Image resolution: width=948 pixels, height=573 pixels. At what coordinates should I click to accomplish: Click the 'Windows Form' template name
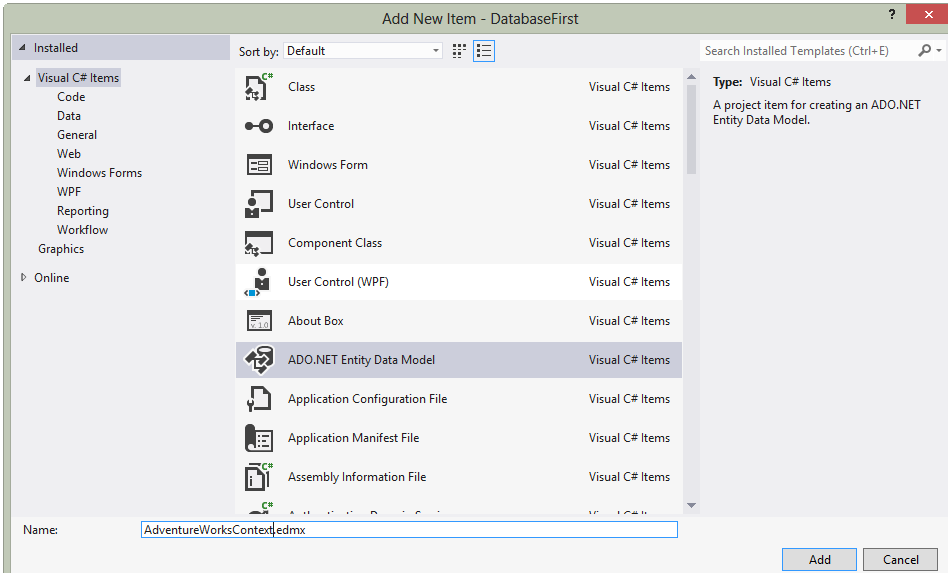pos(328,164)
